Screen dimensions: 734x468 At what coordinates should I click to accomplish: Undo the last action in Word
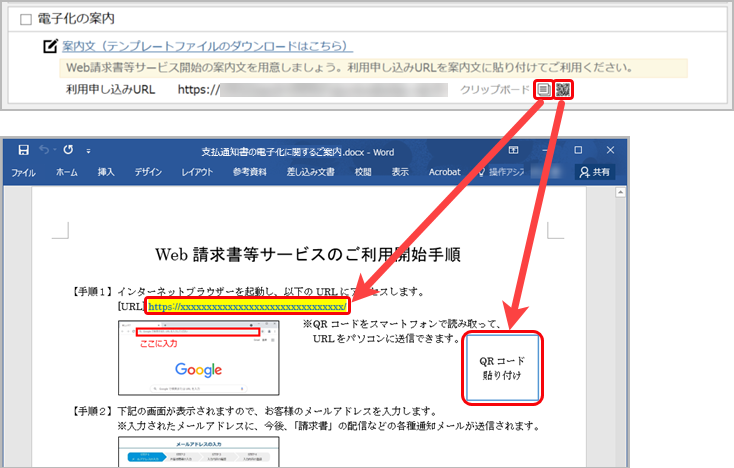tap(44, 150)
